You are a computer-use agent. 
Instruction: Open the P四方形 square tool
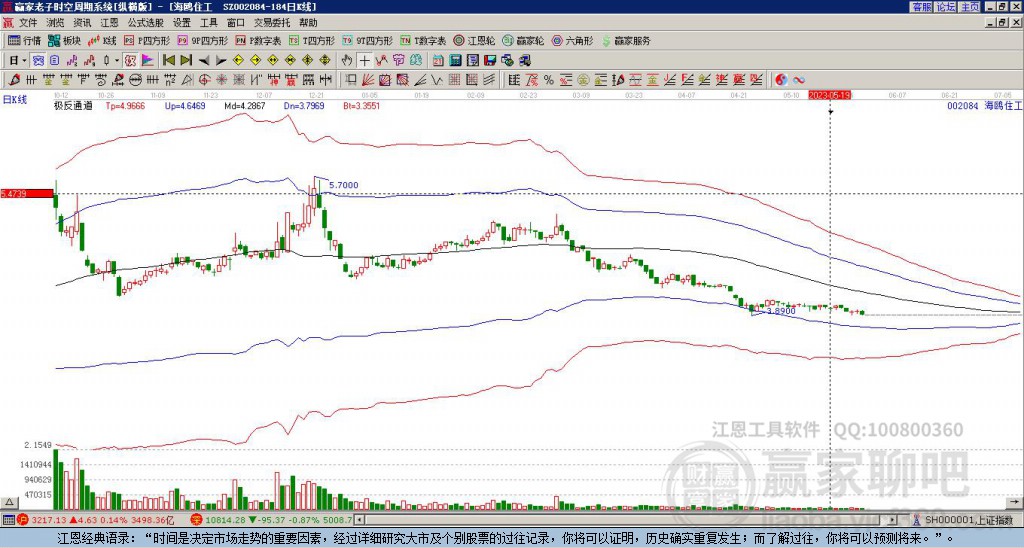coord(147,40)
